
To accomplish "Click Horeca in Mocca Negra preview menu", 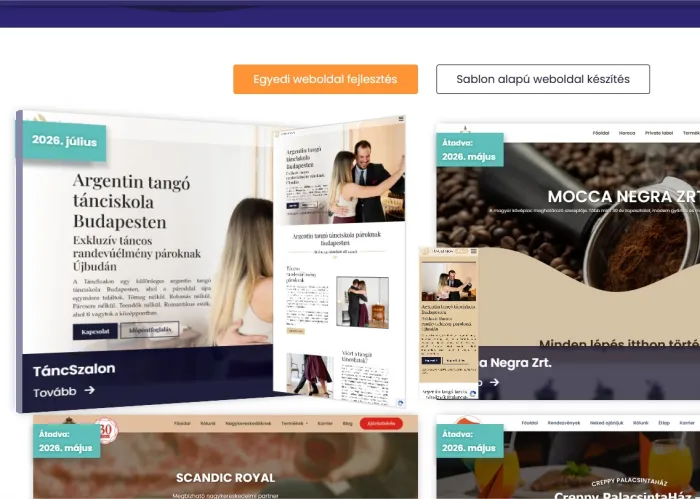I will click(x=627, y=133).
